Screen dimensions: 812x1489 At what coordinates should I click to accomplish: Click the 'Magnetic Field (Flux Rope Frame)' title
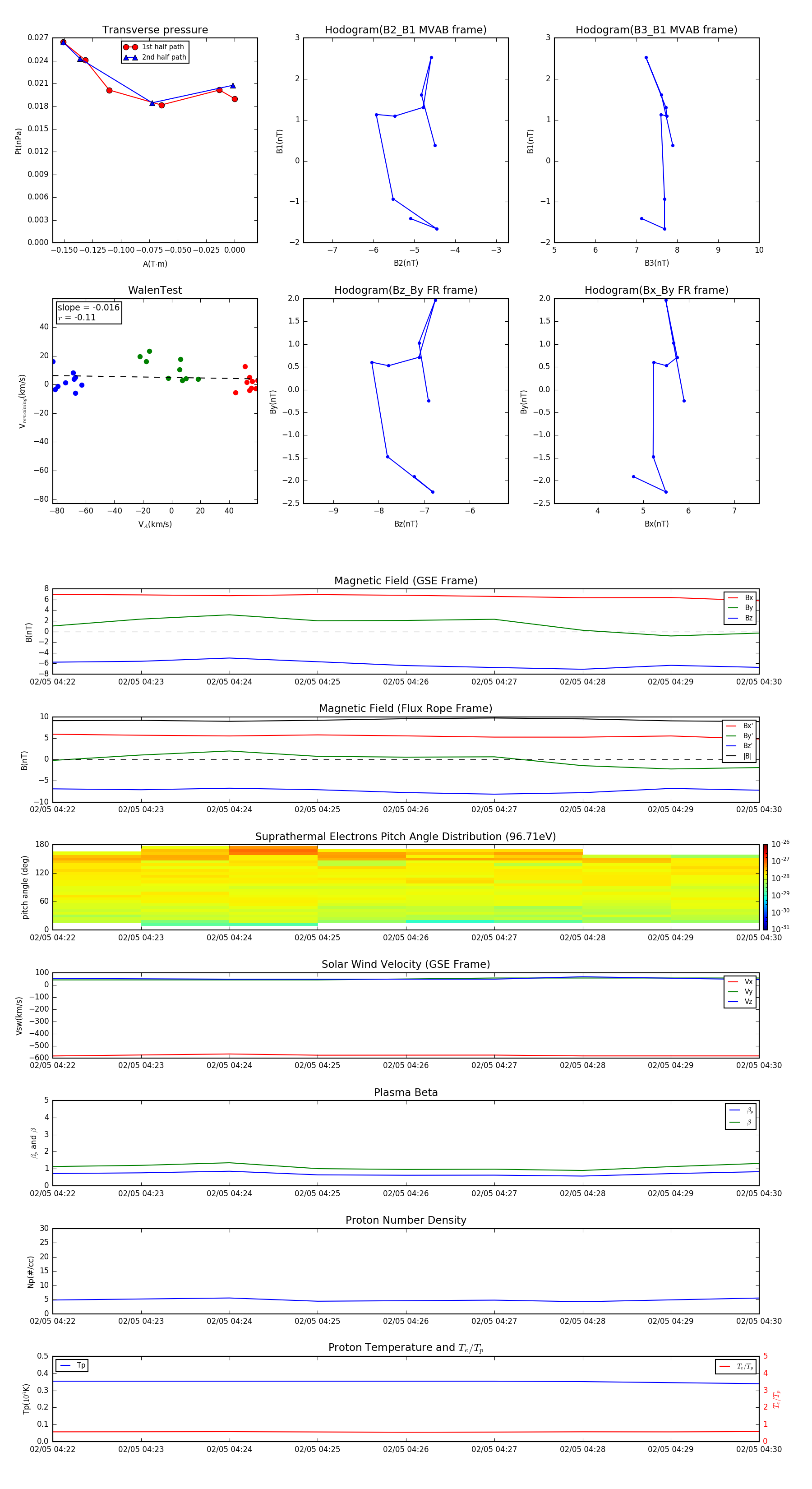click(406, 709)
